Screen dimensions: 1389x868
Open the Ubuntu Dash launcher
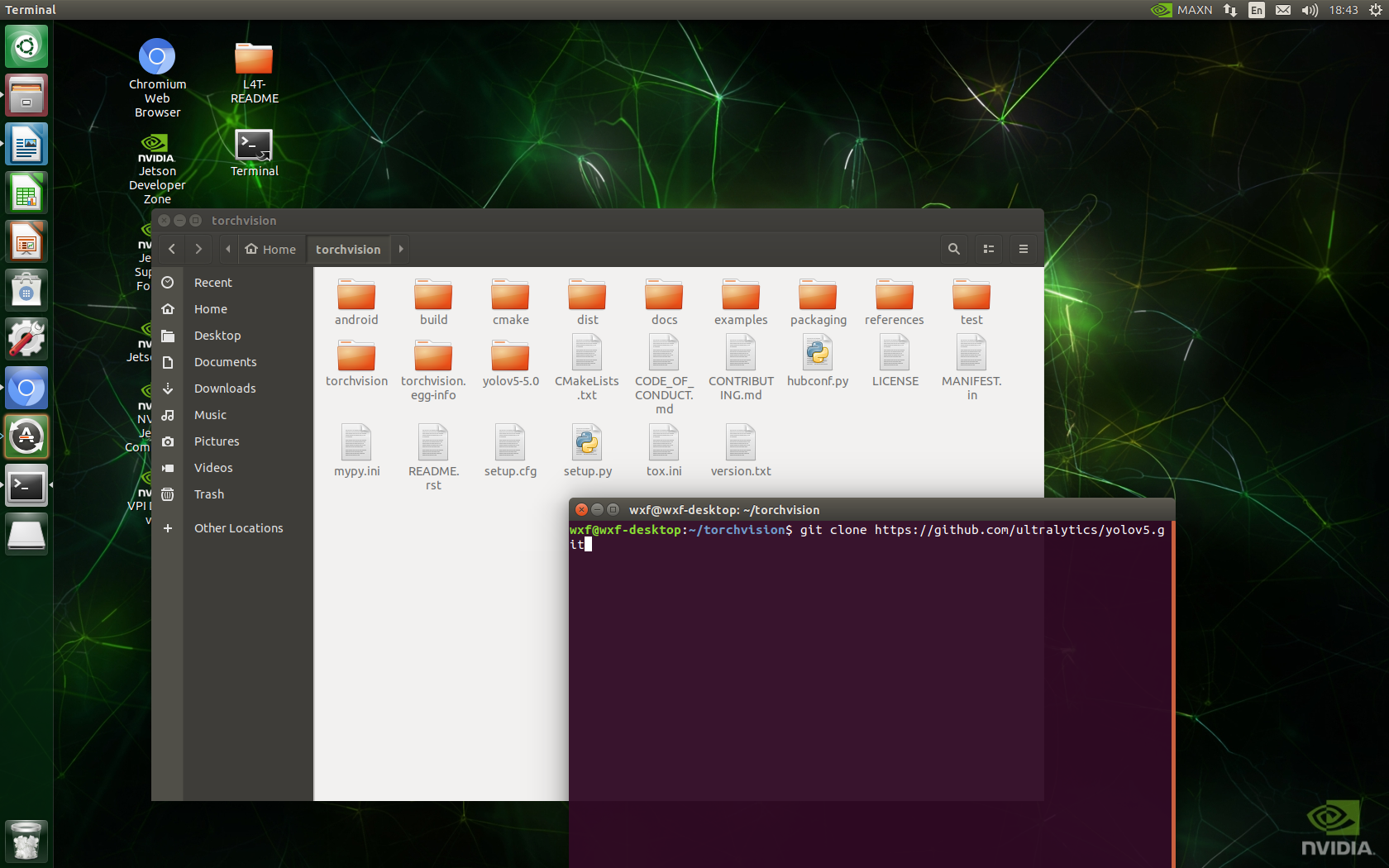pos(26,46)
